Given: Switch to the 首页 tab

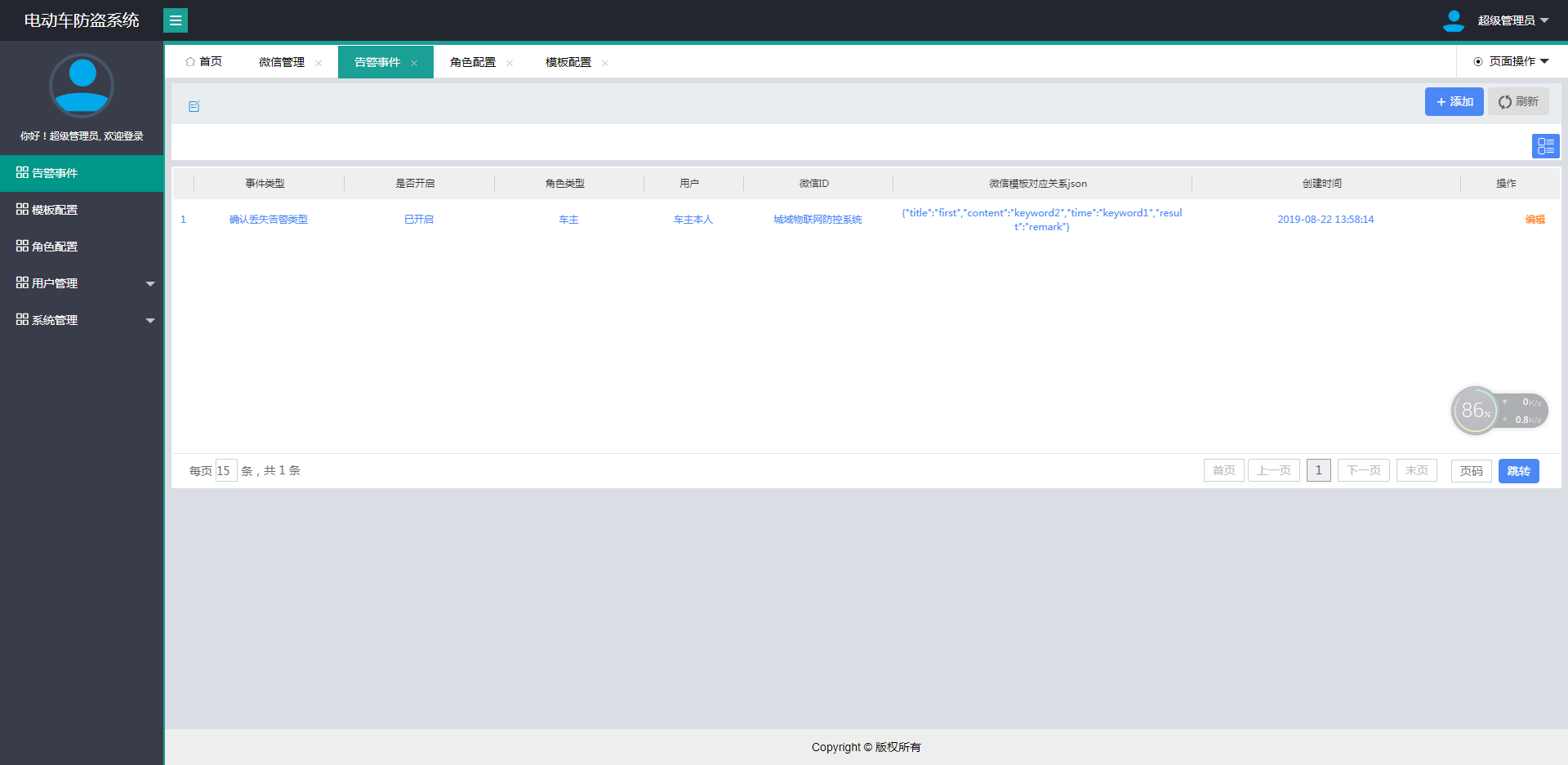Looking at the screenshot, I should click(204, 62).
